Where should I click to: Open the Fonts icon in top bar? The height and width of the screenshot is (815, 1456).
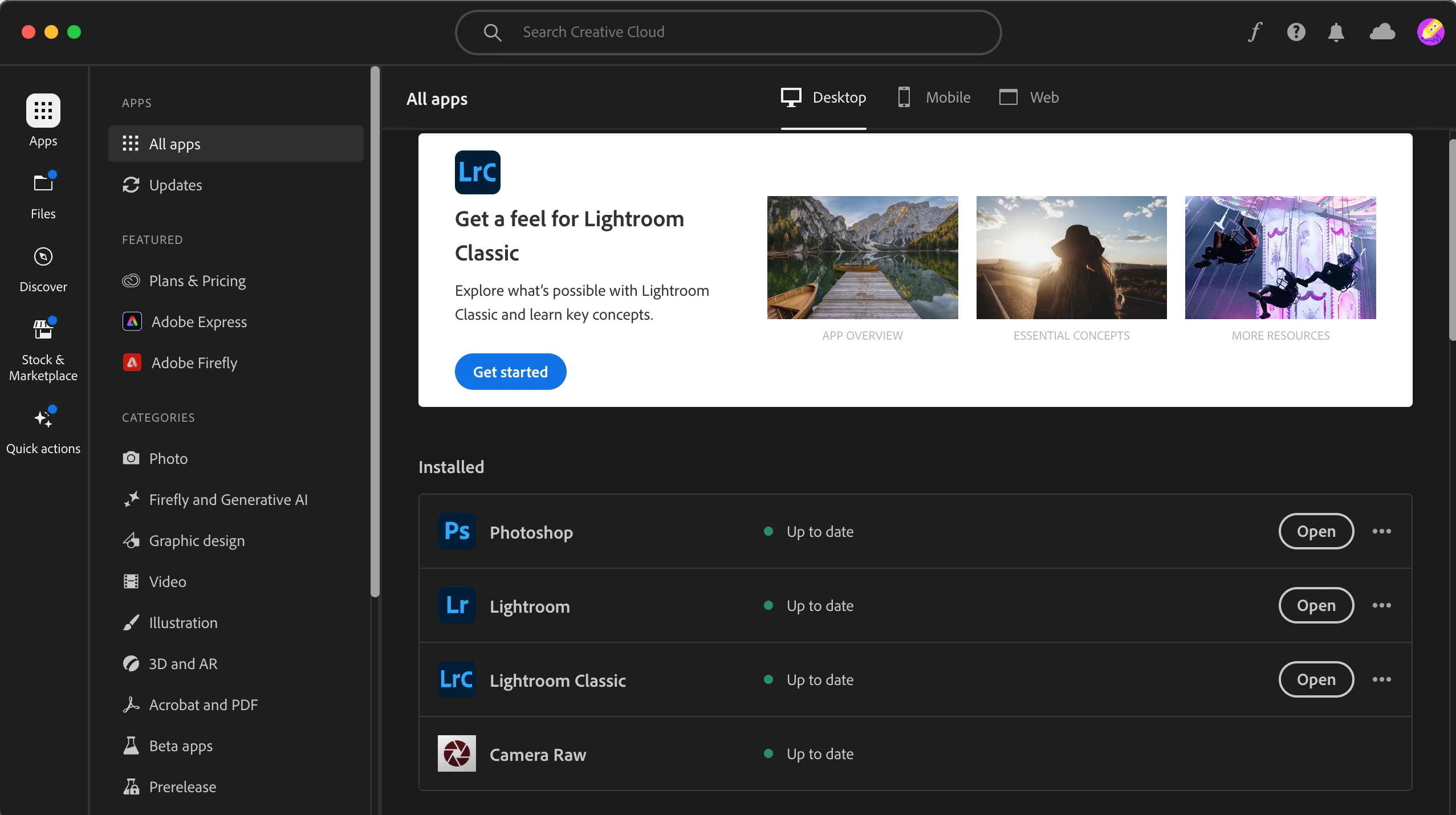[1255, 32]
